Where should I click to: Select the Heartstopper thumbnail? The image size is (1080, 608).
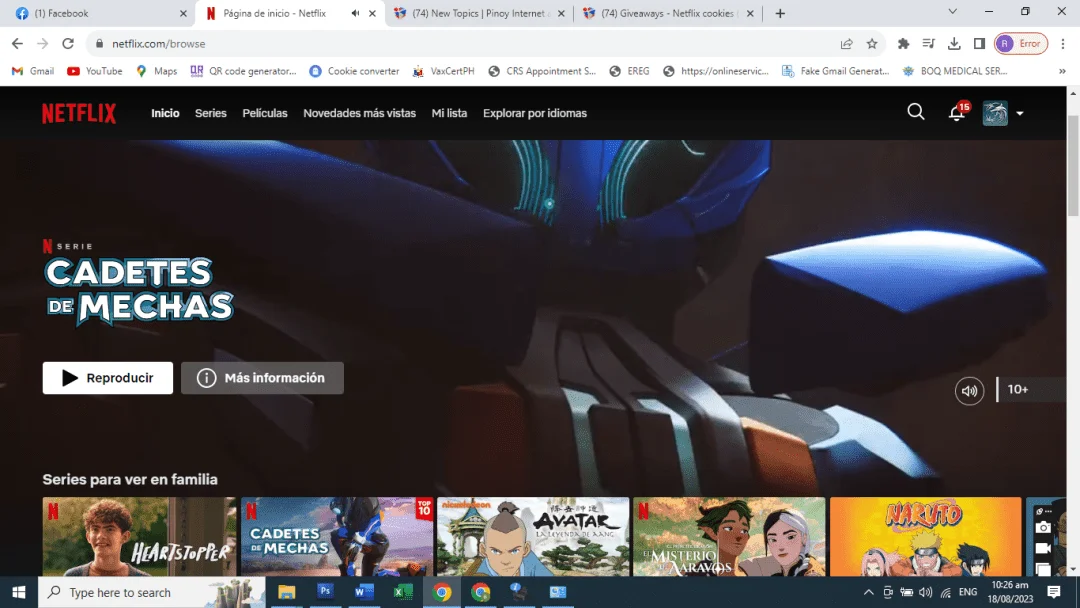tap(139, 536)
